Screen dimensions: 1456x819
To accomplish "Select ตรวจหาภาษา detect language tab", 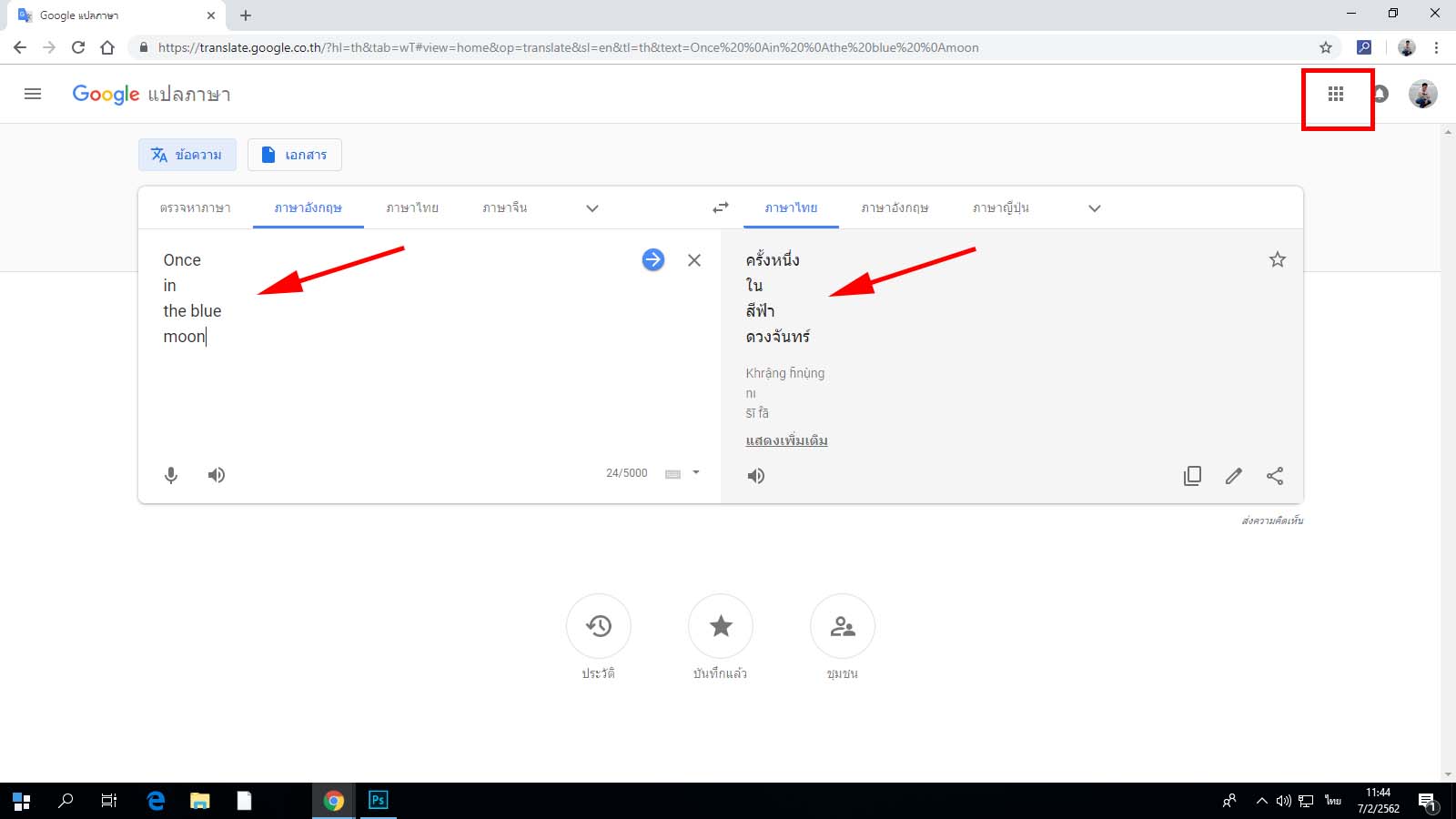I will pos(196,208).
